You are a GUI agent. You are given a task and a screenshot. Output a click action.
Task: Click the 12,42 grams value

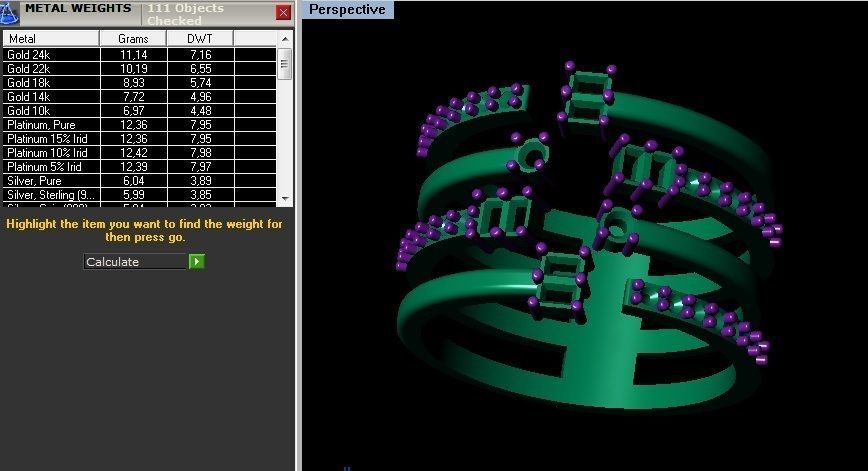[133, 153]
